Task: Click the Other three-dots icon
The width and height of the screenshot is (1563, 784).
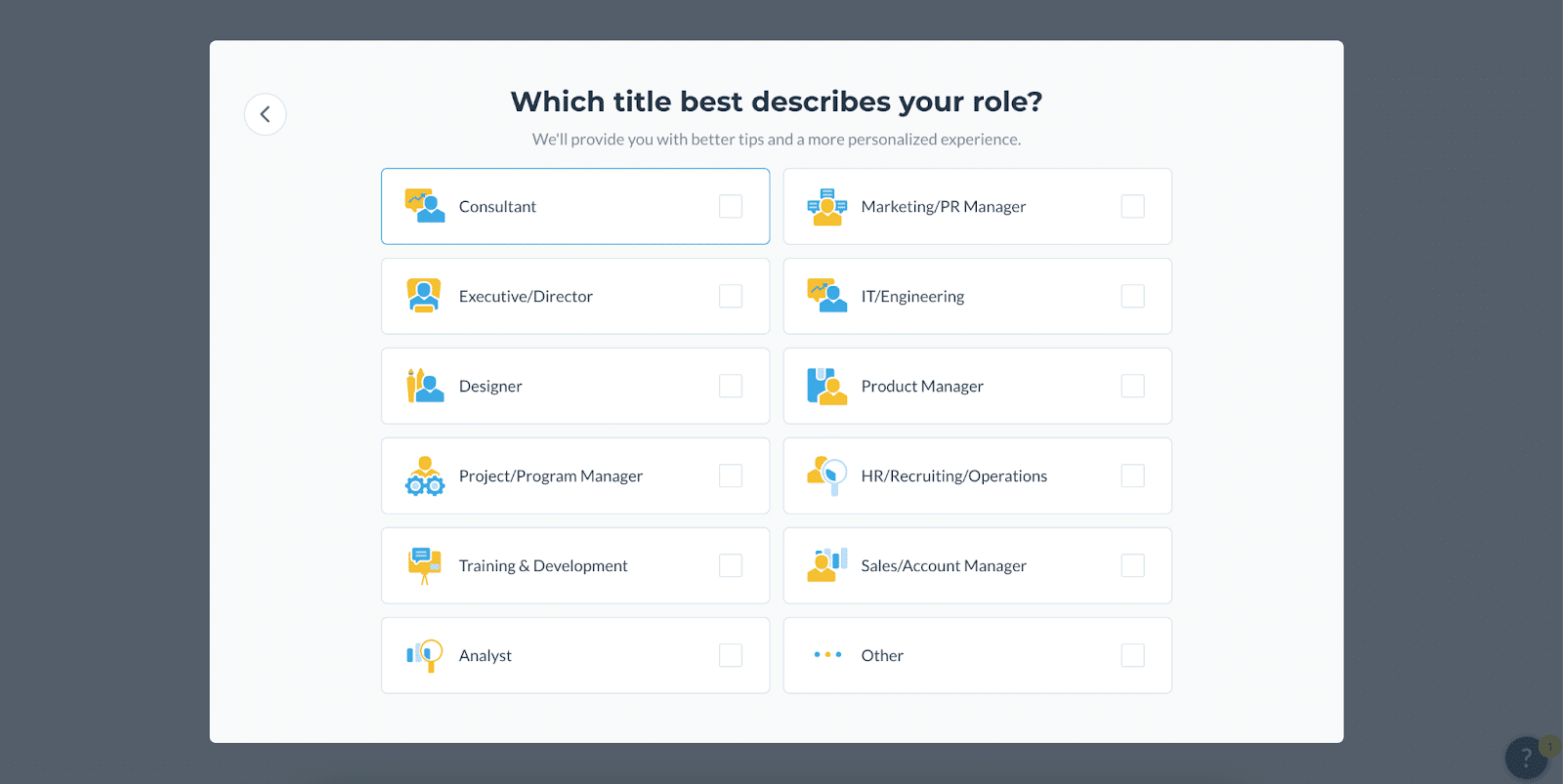Action: click(827, 655)
